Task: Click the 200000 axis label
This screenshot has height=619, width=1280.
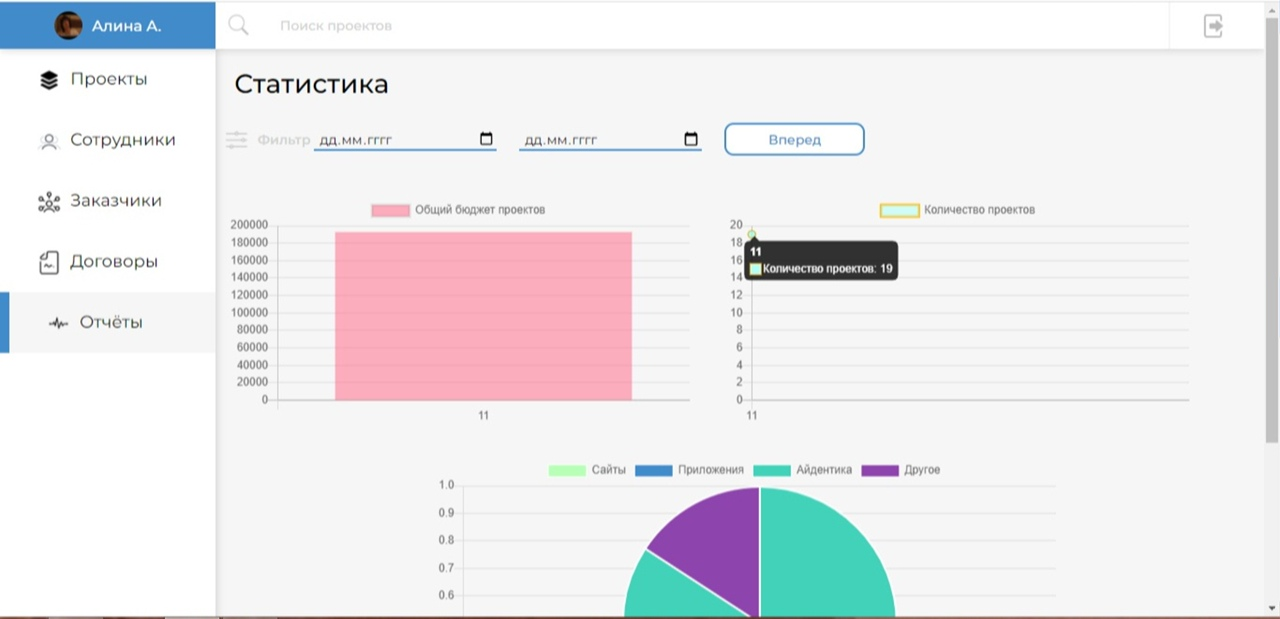Action: coord(249,225)
